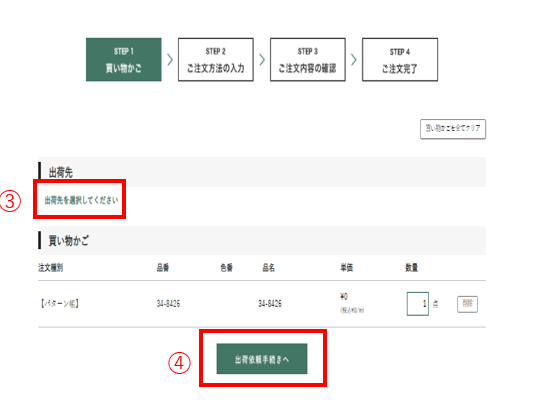The width and height of the screenshot is (536, 420).
Task: Click the 品番 column header
Action: tap(163, 268)
